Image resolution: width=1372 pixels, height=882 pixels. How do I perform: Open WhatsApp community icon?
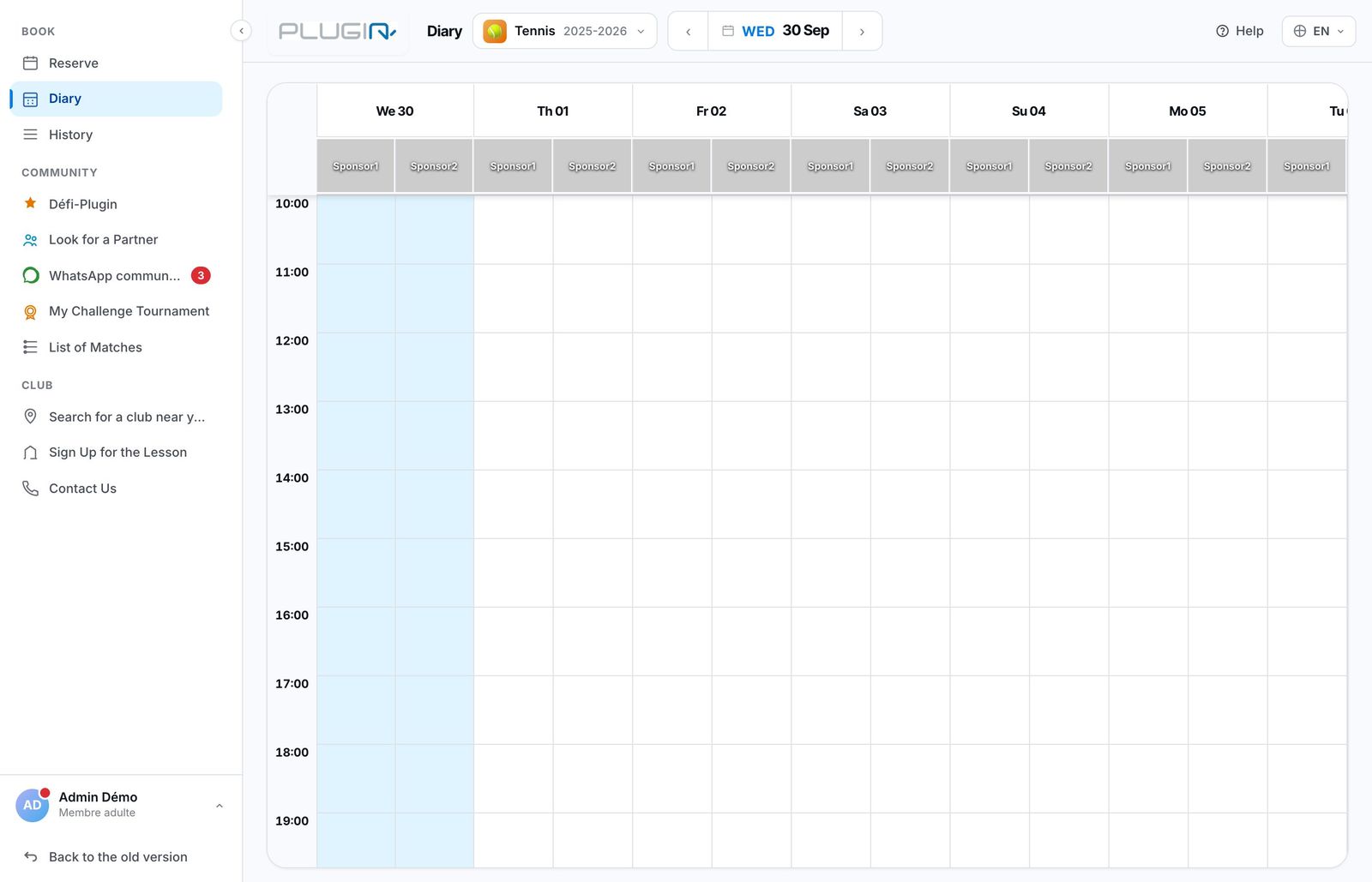coord(30,275)
